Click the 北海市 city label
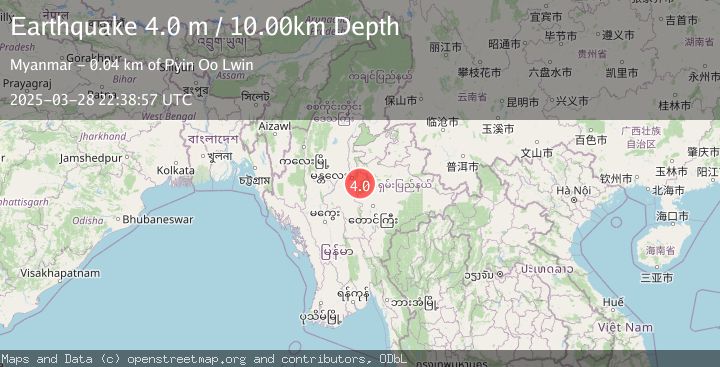 [x=668, y=190]
